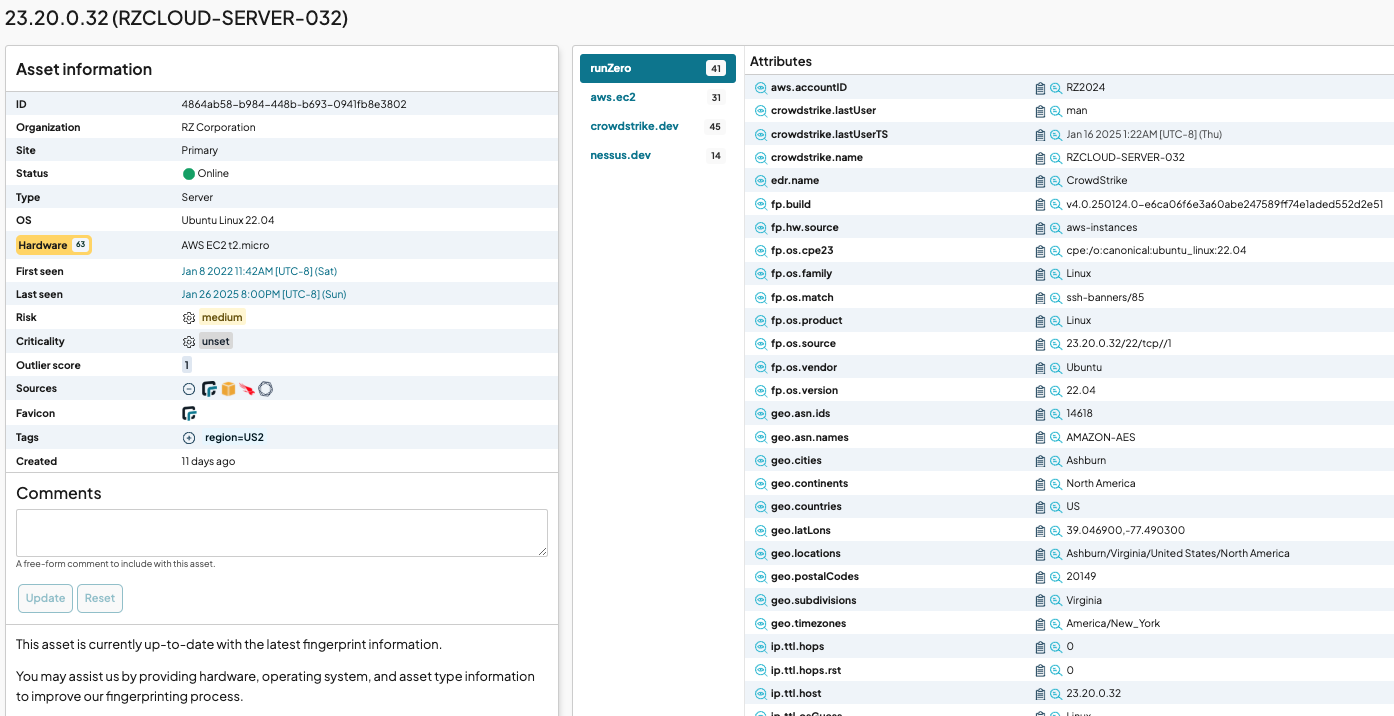Click the 23.20.0.32 (RZCLOUD-SERVER-032) page title
The image size is (1394, 716).
177,18
